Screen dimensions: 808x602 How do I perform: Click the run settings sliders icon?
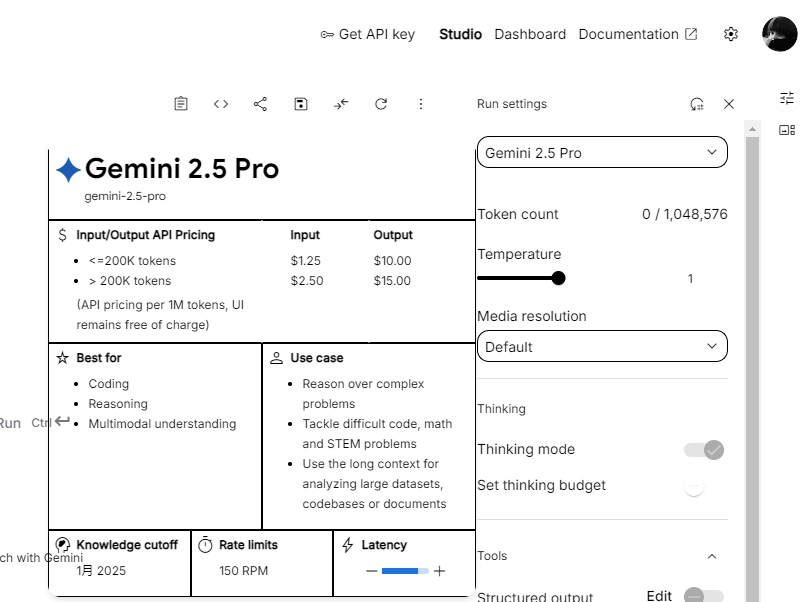[x=787, y=98]
